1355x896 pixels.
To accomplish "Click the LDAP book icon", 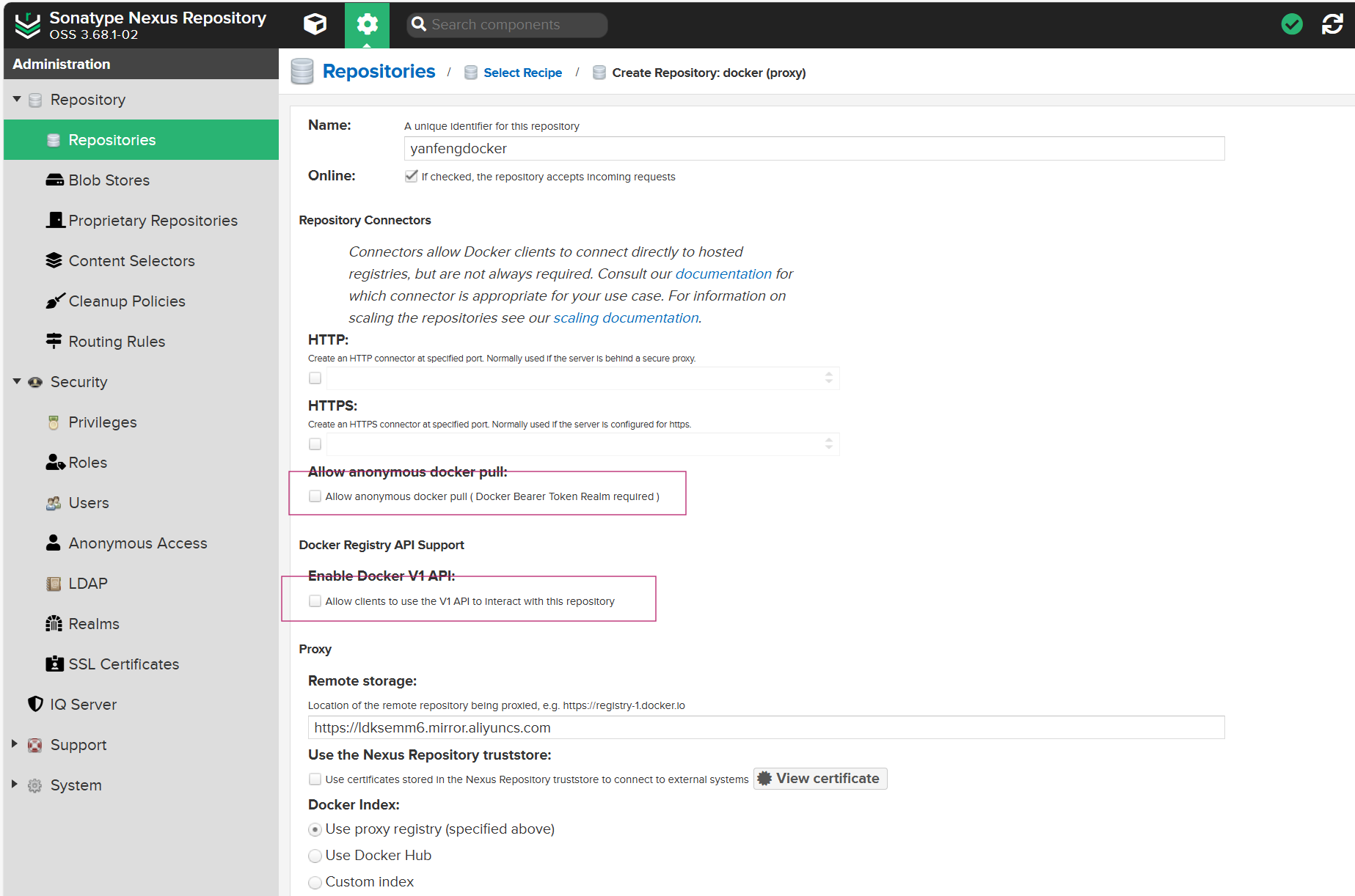I will pyautogui.click(x=54, y=584).
